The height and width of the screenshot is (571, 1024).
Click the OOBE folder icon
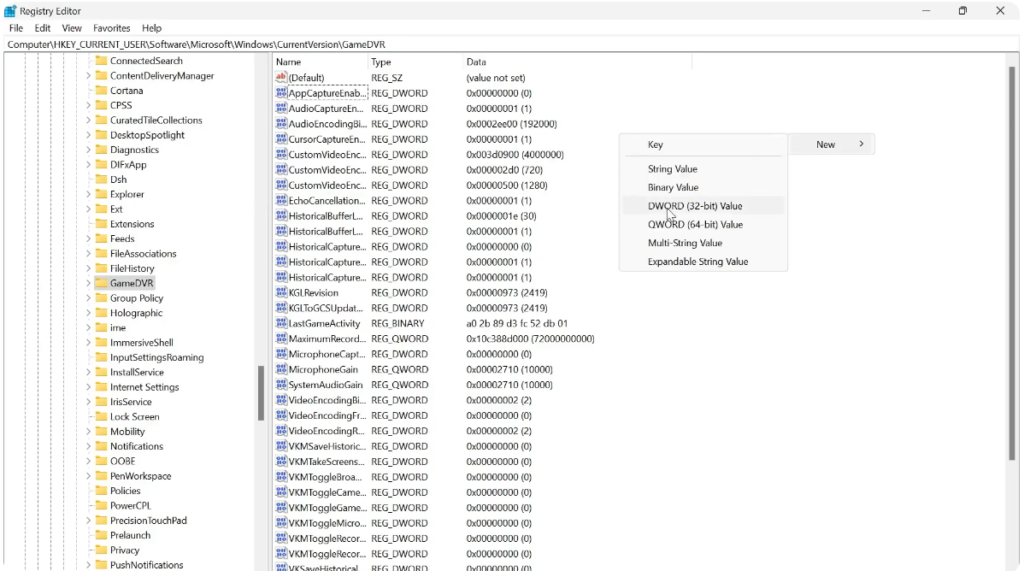(x=101, y=461)
